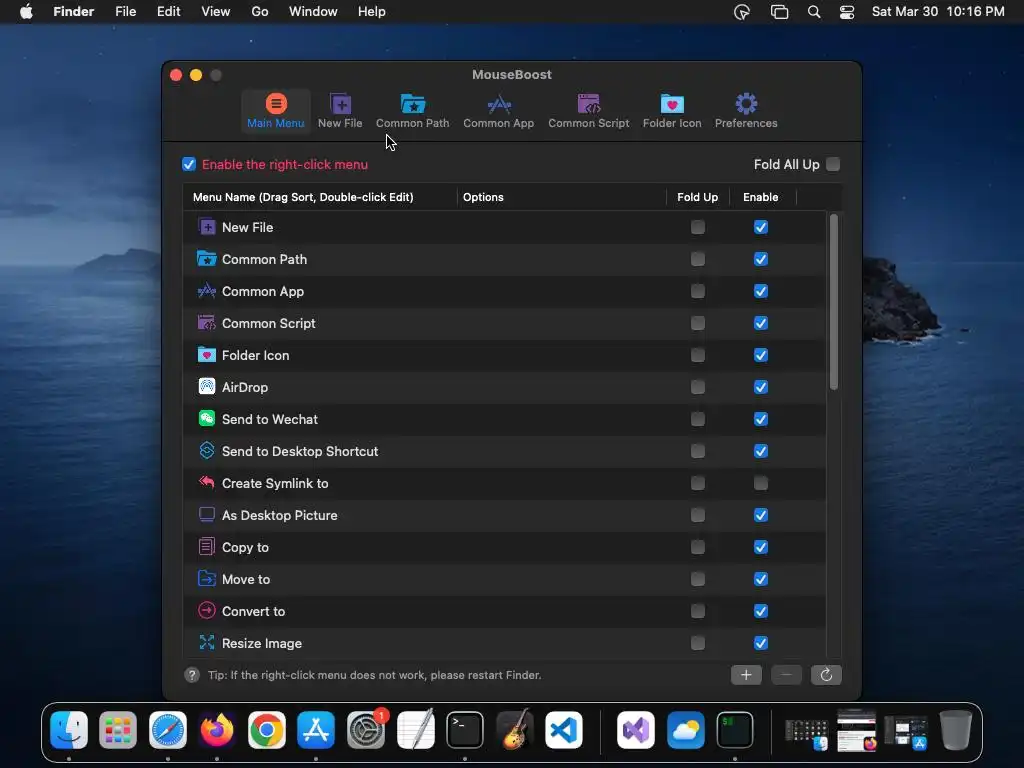
Task: Check Fold Up for Copy to
Action: coord(697,547)
